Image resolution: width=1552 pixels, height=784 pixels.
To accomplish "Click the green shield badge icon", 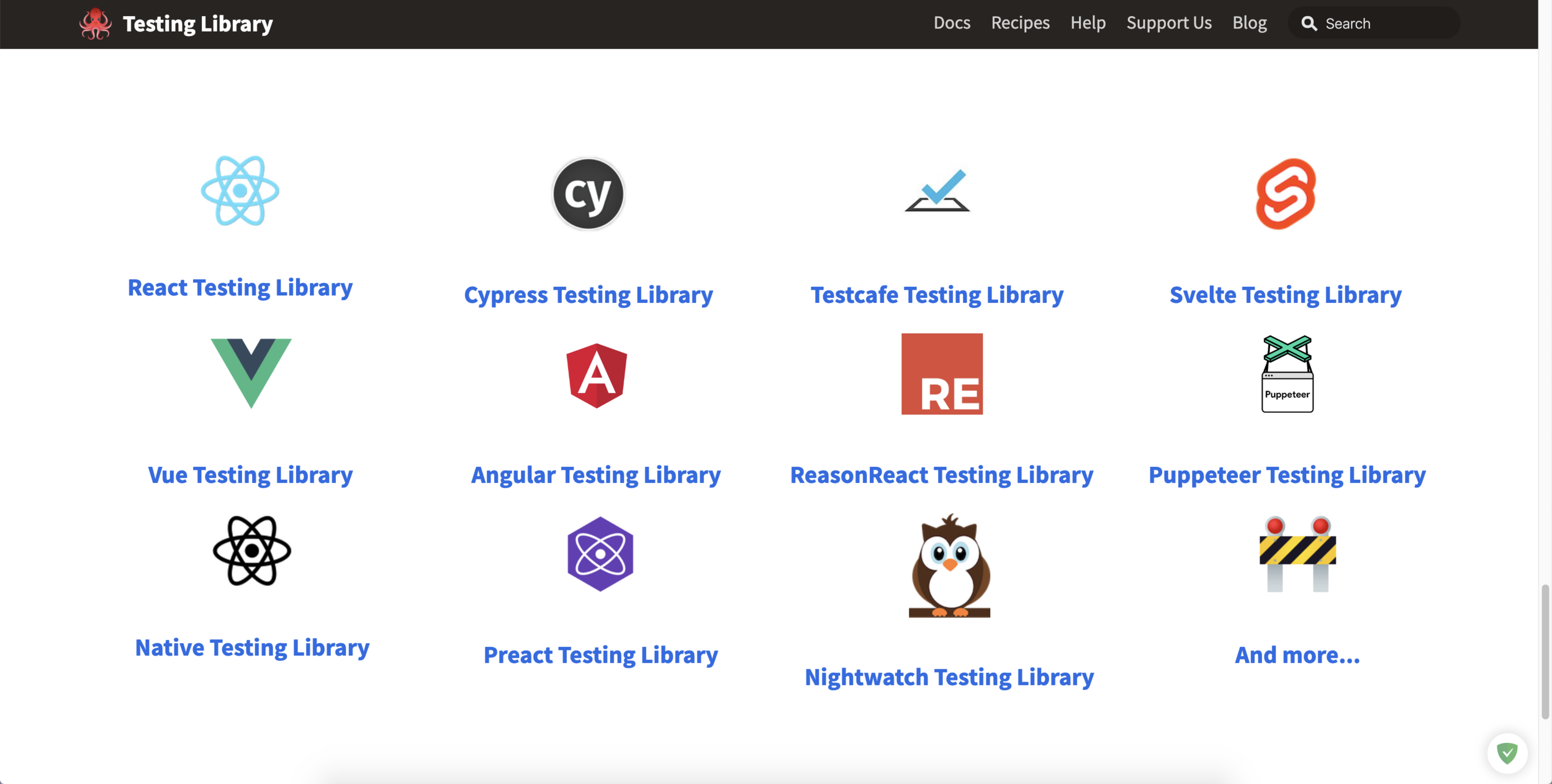I will click(1507, 753).
